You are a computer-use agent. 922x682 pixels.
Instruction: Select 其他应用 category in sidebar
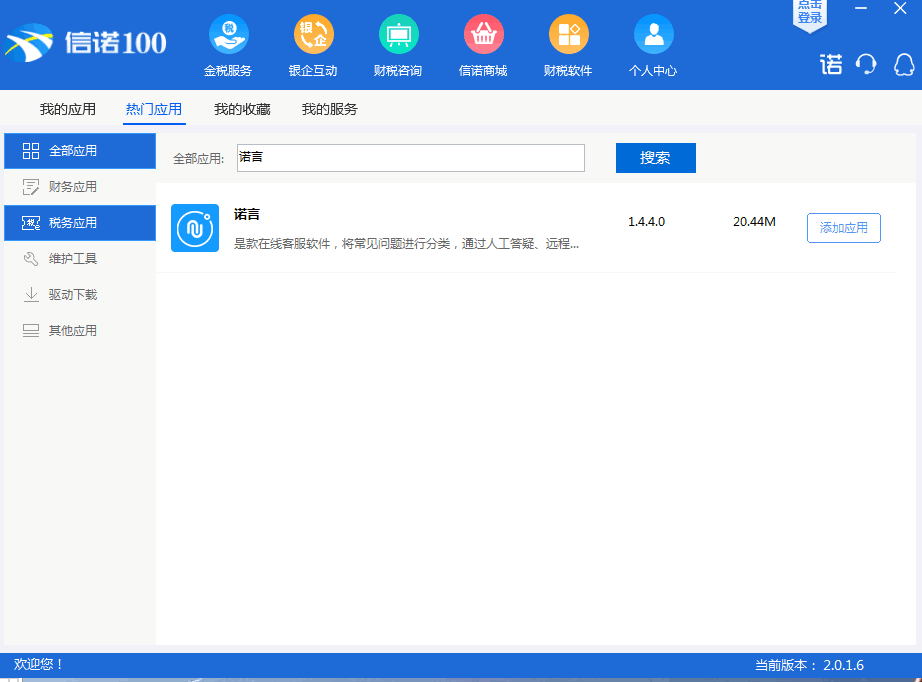pyautogui.click(x=80, y=330)
